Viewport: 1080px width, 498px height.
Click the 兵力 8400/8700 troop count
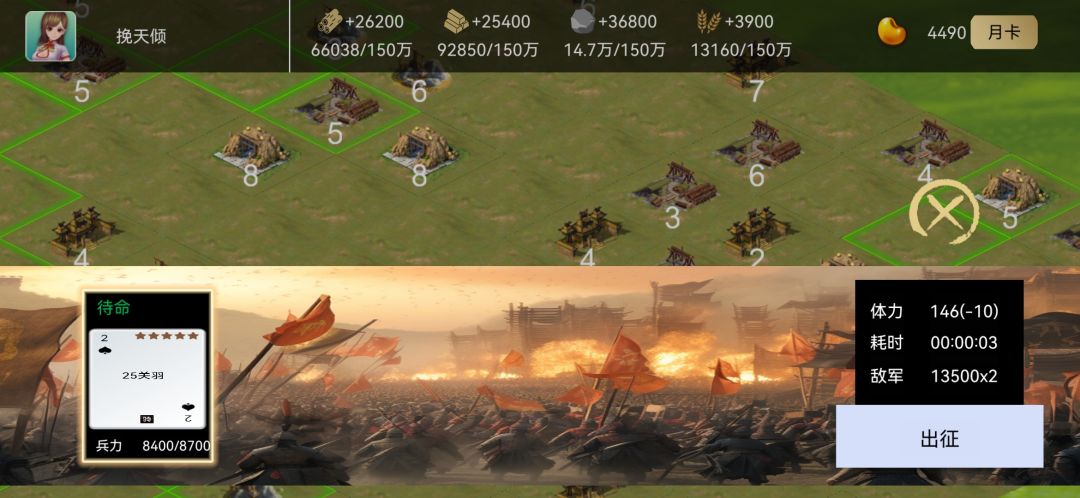[x=154, y=446]
